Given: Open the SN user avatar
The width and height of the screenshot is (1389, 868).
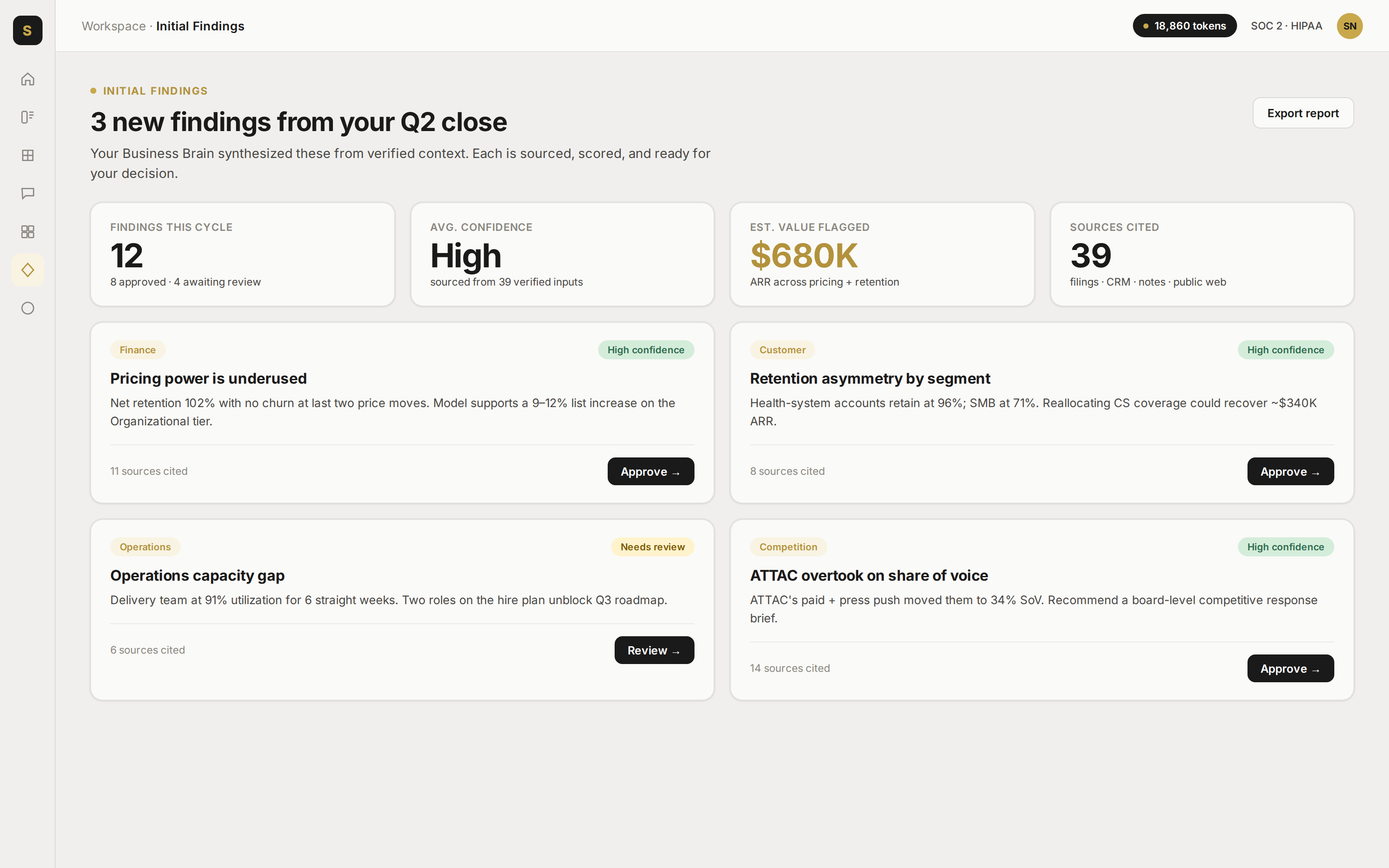Looking at the screenshot, I should (1350, 26).
